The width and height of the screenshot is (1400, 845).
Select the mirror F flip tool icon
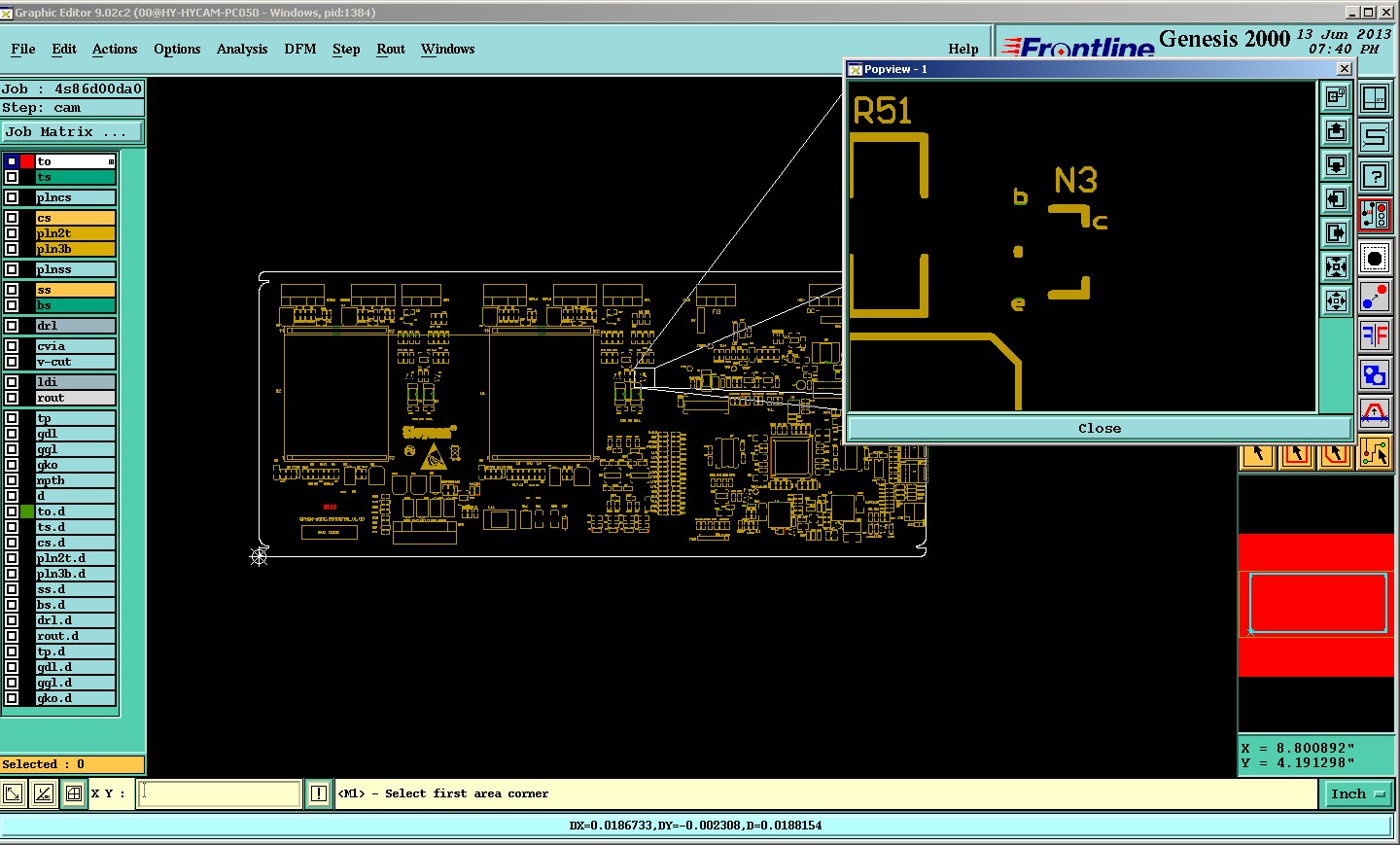(x=1375, y=335)
